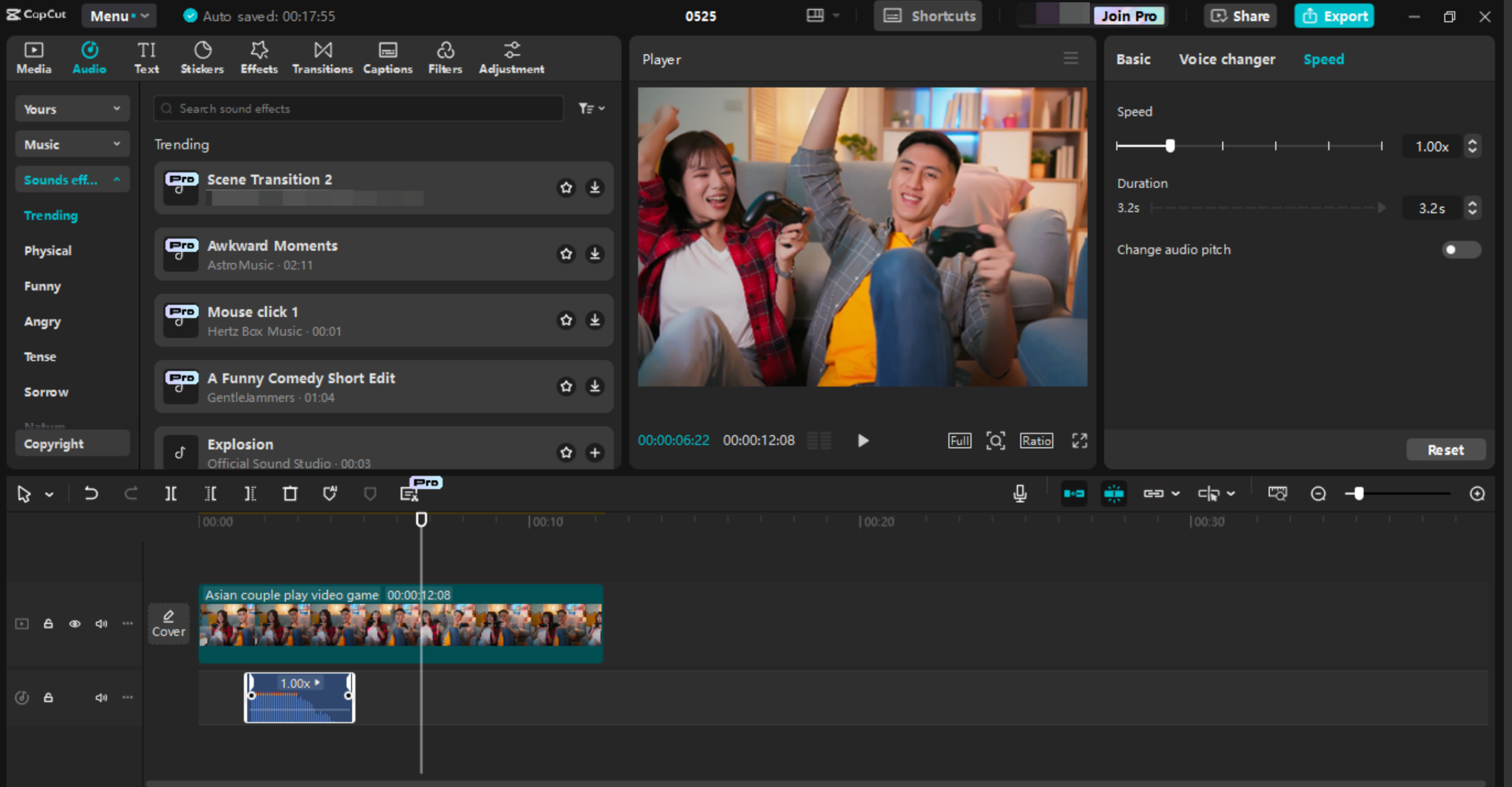This screenshot has width=1512, height=787.
Task: Hide the main video track
Action: pos(75,624)
